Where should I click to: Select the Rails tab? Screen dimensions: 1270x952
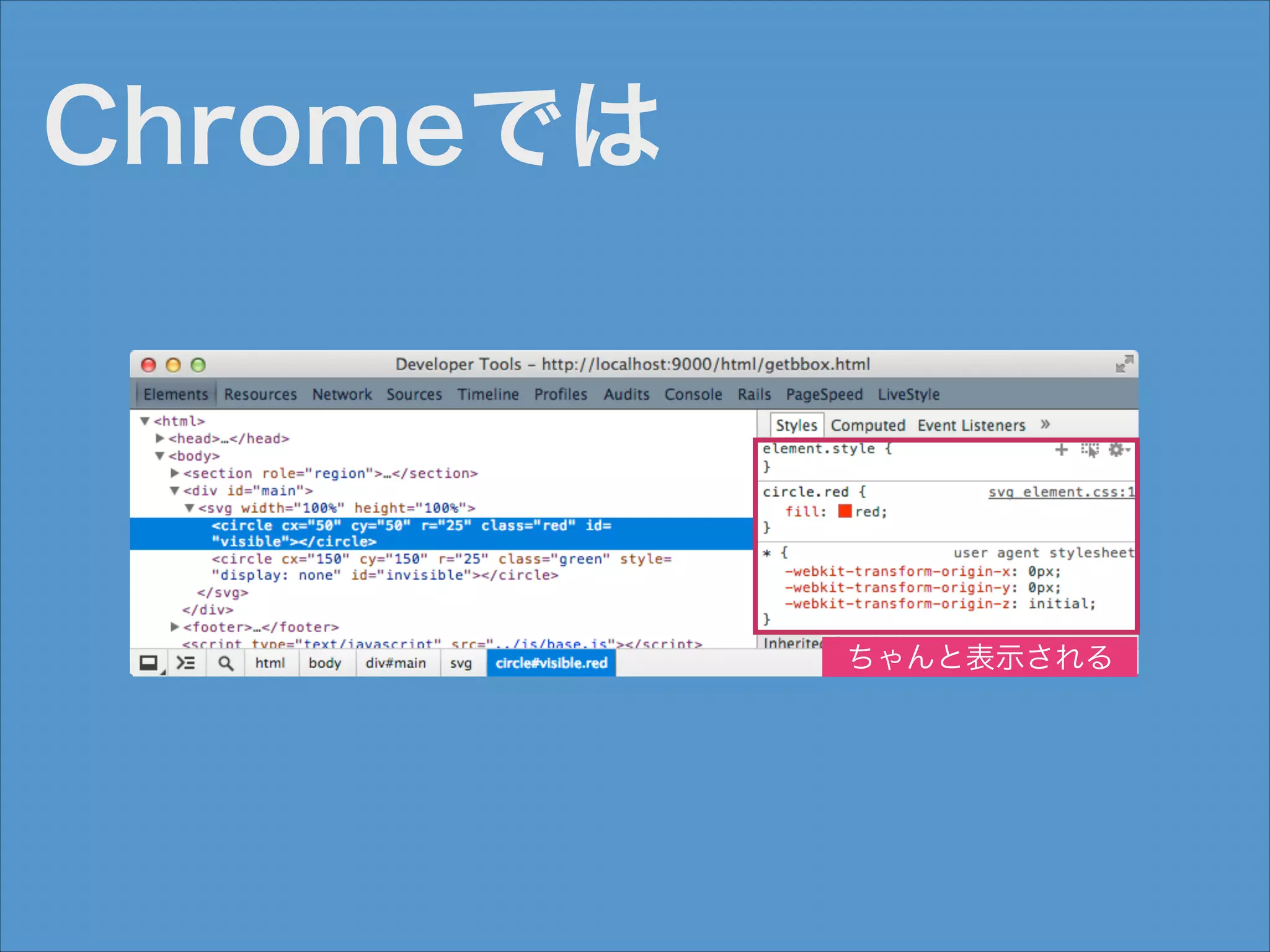click(x=754, y=394)
